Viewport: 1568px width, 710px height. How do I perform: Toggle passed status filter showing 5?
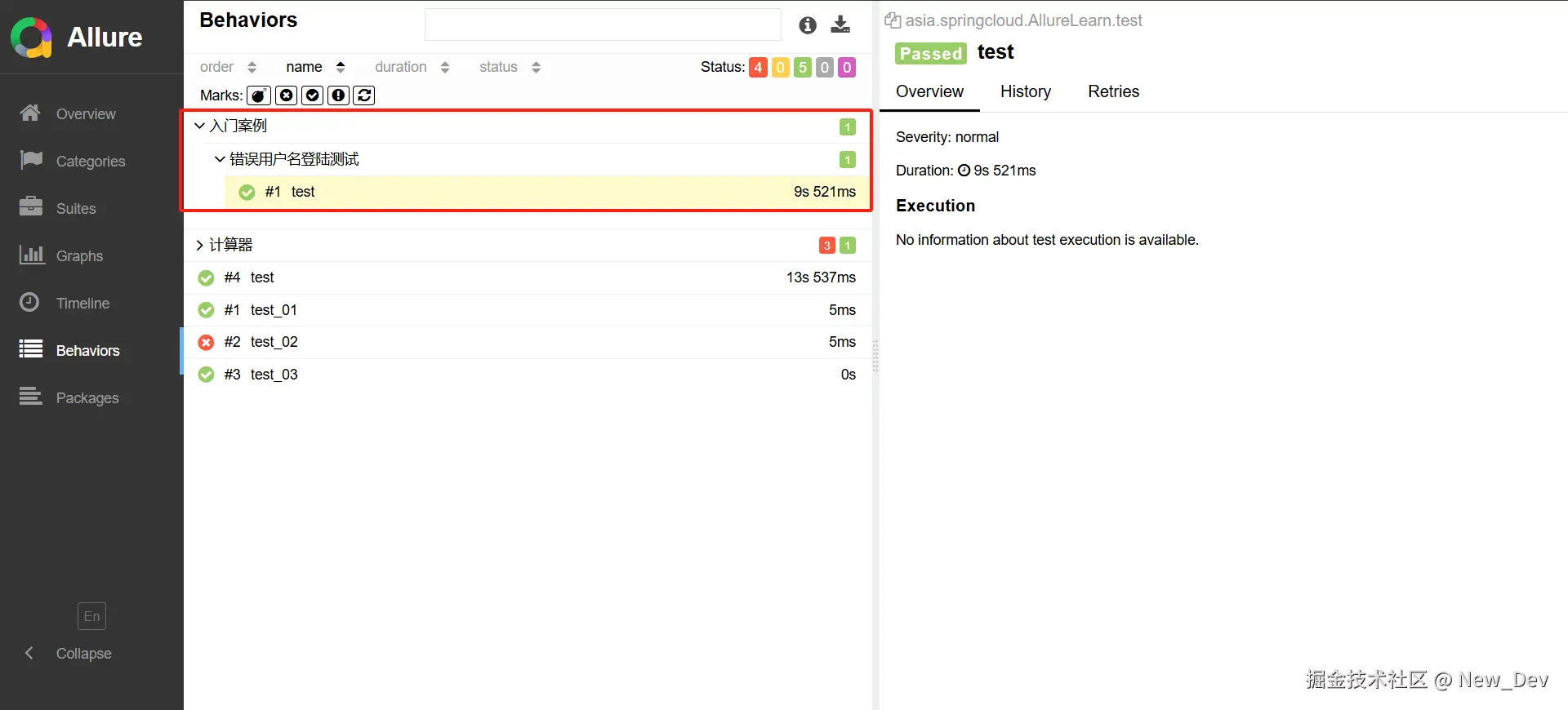click(803, 67)
